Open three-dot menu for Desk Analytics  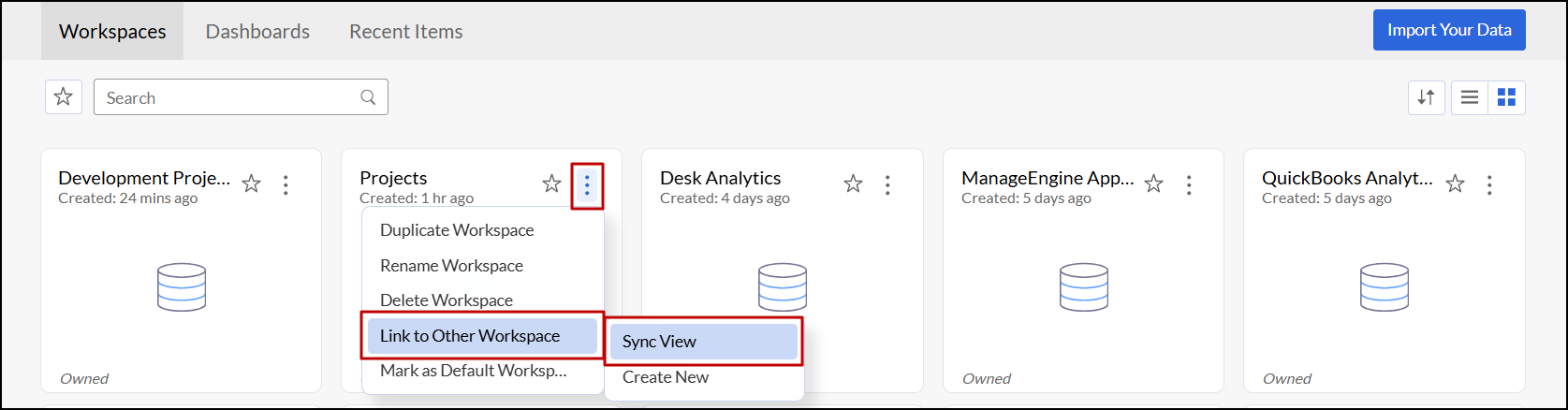887,184
